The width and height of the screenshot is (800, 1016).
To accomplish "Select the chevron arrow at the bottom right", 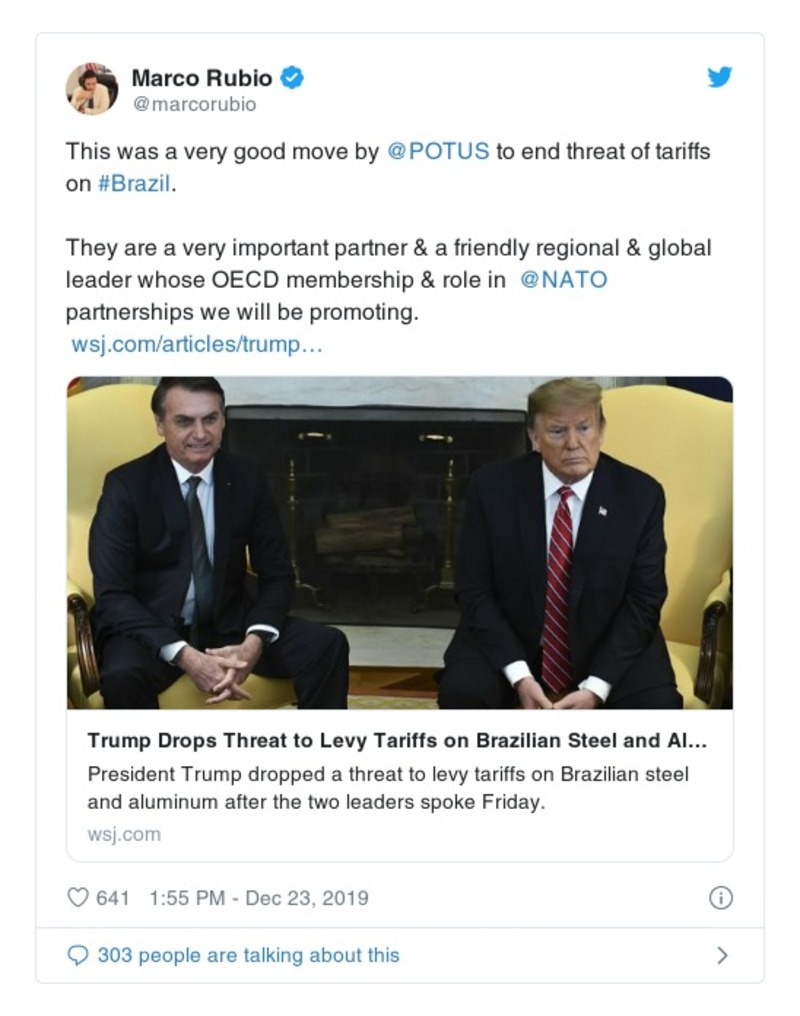I will click(x=722, y=955).
